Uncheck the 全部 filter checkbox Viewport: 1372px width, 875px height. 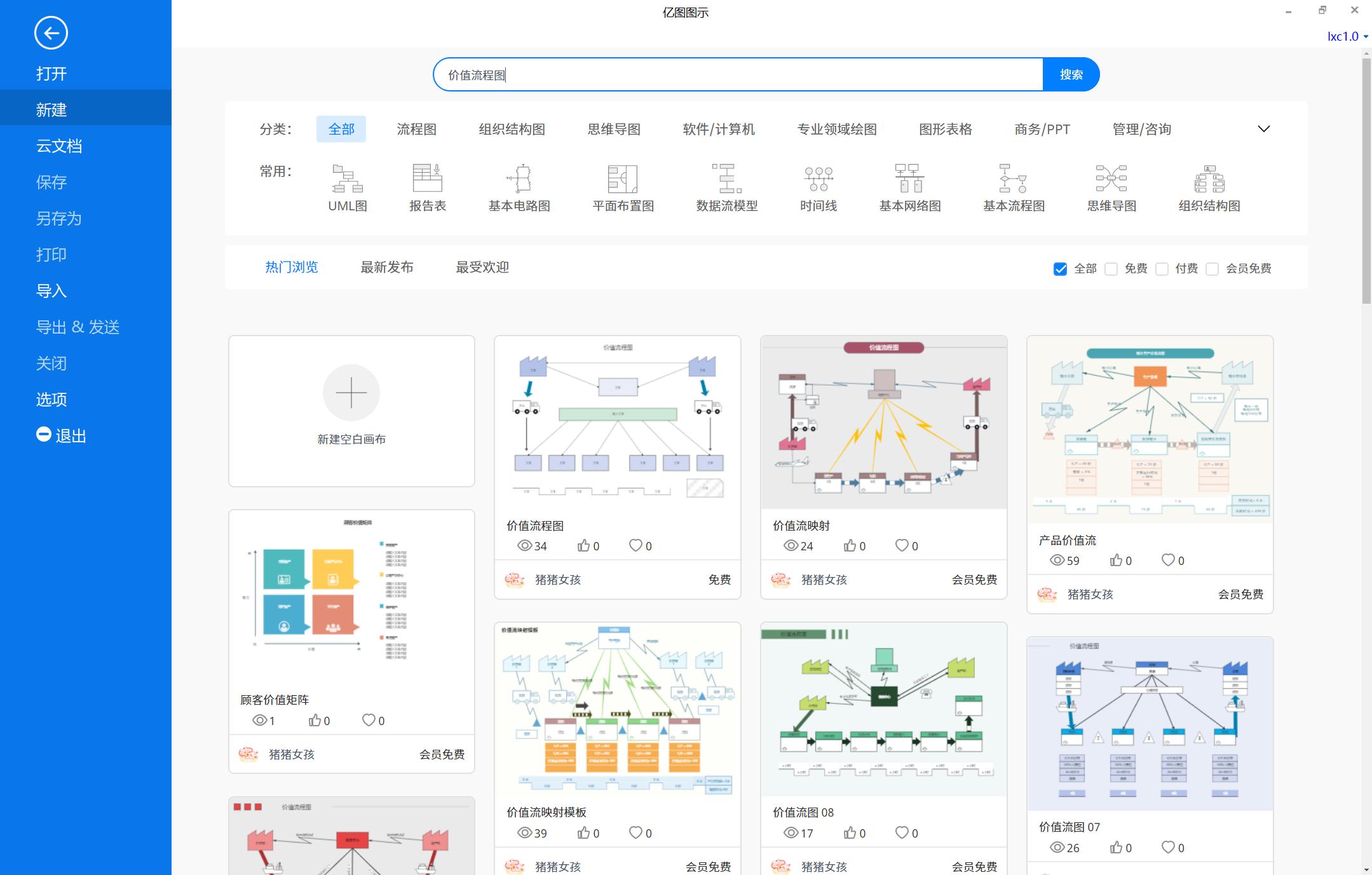(1059, 269)
